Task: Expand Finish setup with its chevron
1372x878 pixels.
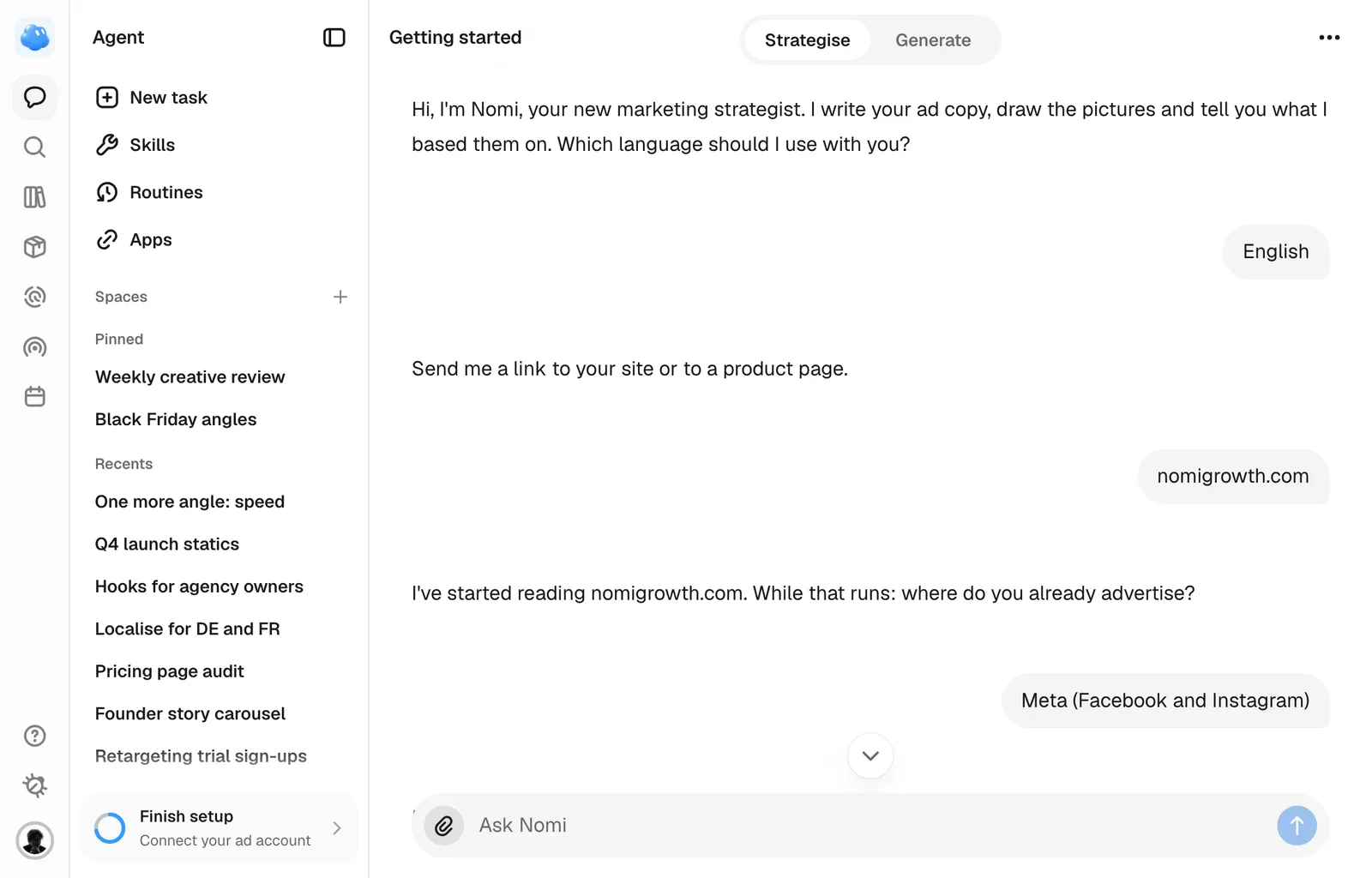Action: 337,828
